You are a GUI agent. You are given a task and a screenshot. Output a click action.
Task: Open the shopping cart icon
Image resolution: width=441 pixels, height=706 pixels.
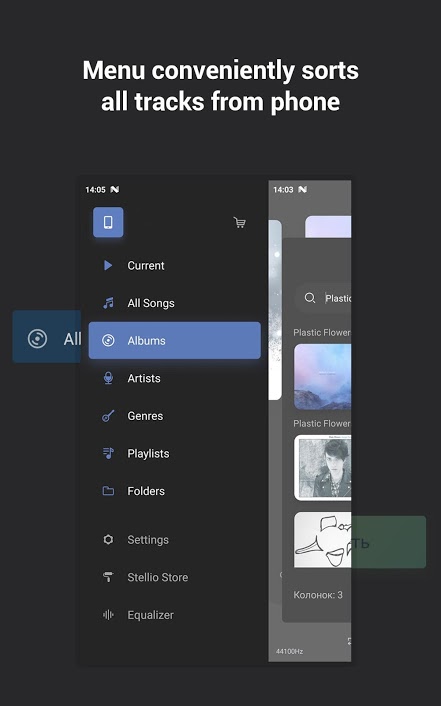tap(240, 222)
